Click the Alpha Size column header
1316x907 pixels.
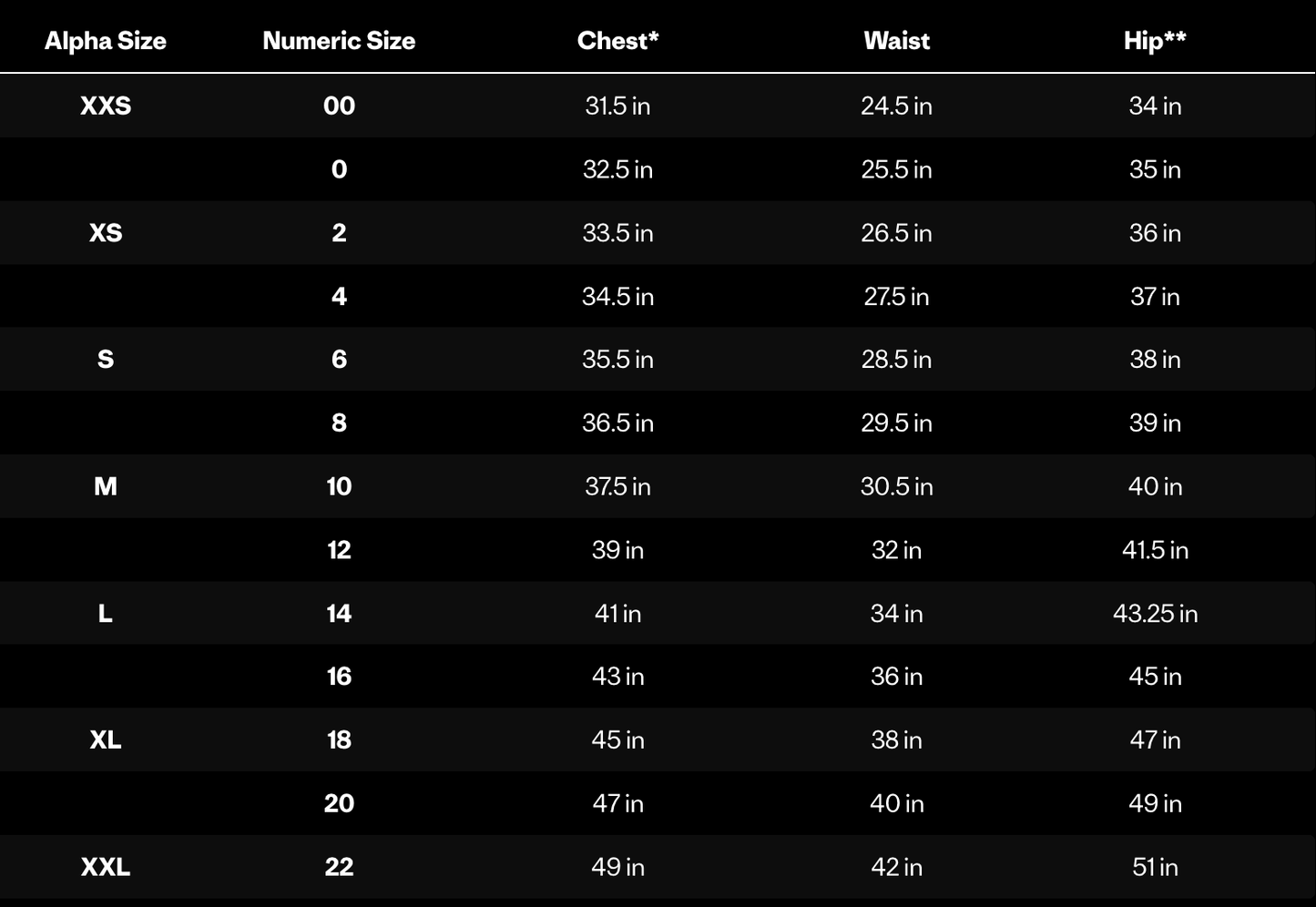[x=106, y=41]
